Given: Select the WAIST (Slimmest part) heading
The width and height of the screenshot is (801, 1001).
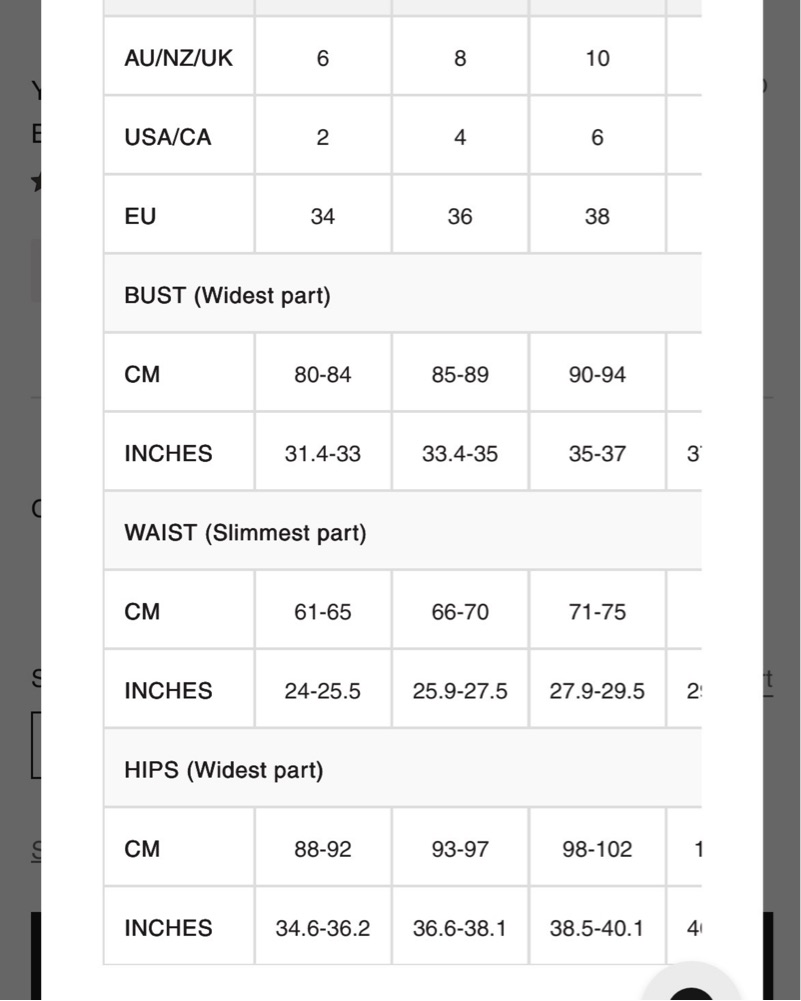Looking at the screenshot, I should pyautogui.click(x=245, y=533).
